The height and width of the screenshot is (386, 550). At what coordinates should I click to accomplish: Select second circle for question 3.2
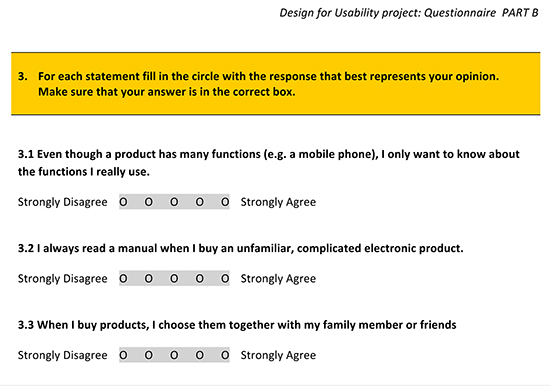click(149, 278)
